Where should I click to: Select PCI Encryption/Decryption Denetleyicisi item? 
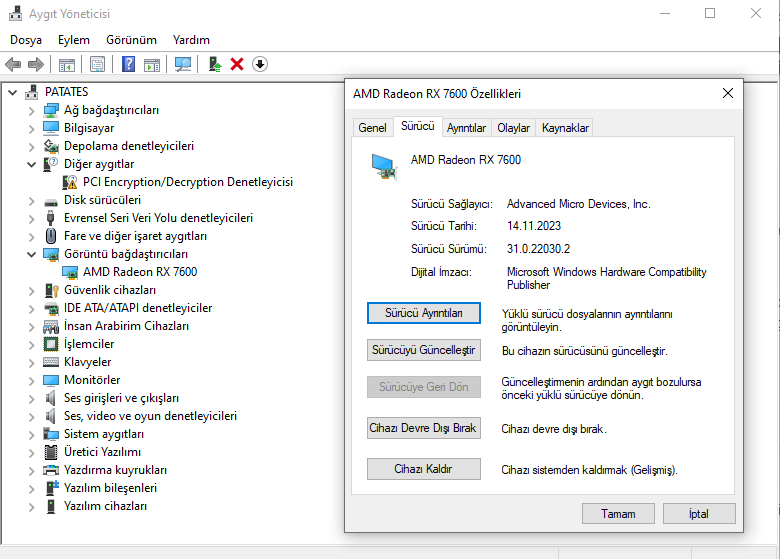pos(188,182)
